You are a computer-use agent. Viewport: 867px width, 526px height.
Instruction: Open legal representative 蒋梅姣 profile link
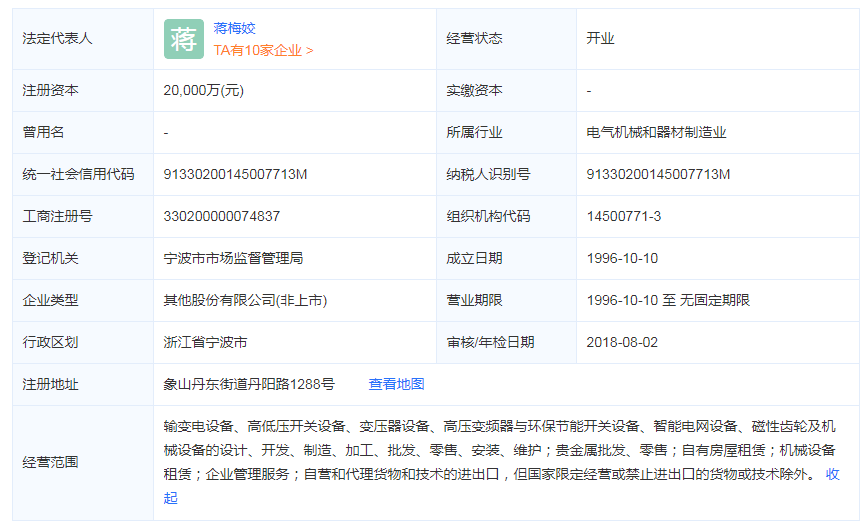click(235, 28)
